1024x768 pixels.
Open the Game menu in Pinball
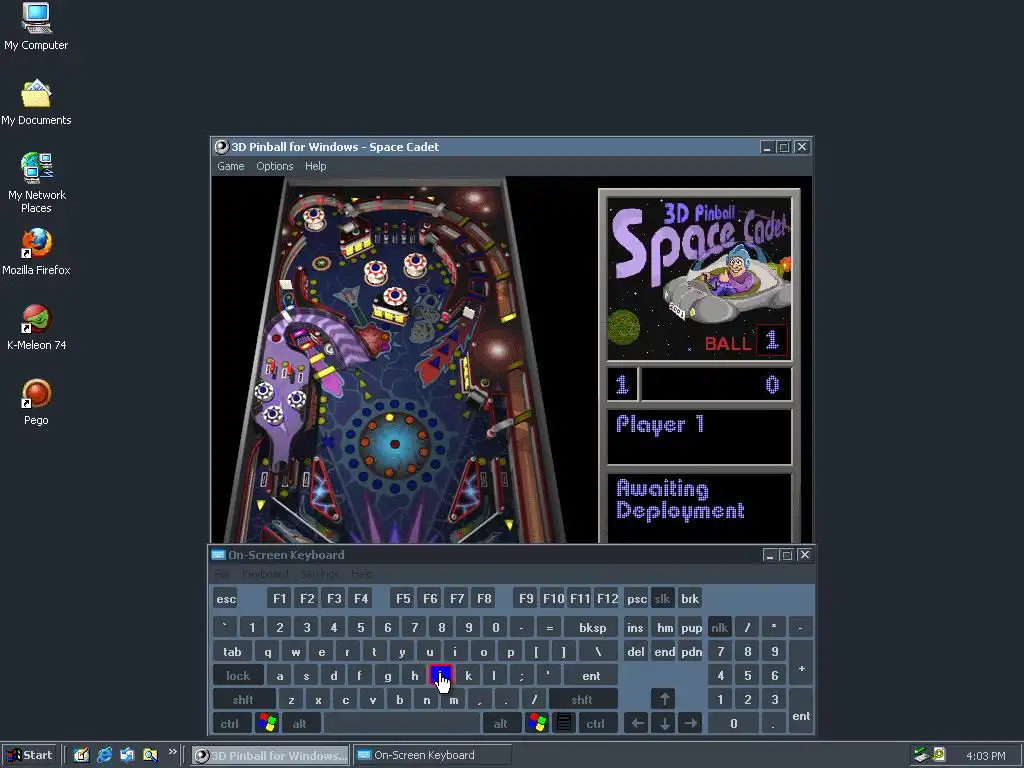tap(231, 166)
